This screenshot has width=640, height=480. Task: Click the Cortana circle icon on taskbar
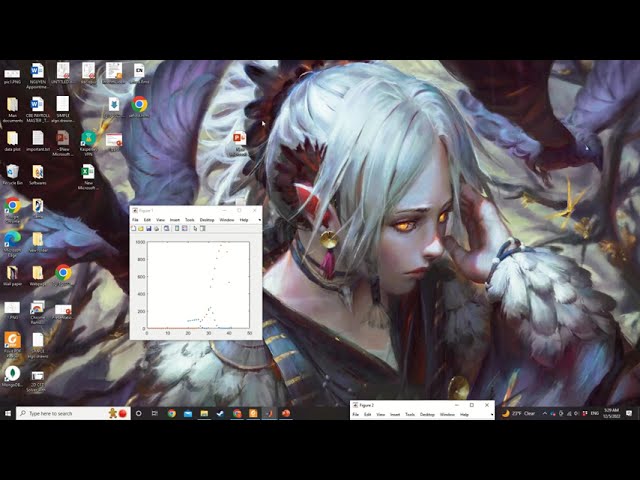click(x=138, y=413)
